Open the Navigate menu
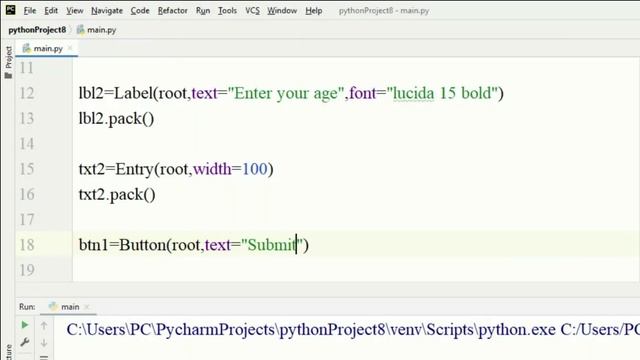This screenshot has width=640, height=360. 107,11
